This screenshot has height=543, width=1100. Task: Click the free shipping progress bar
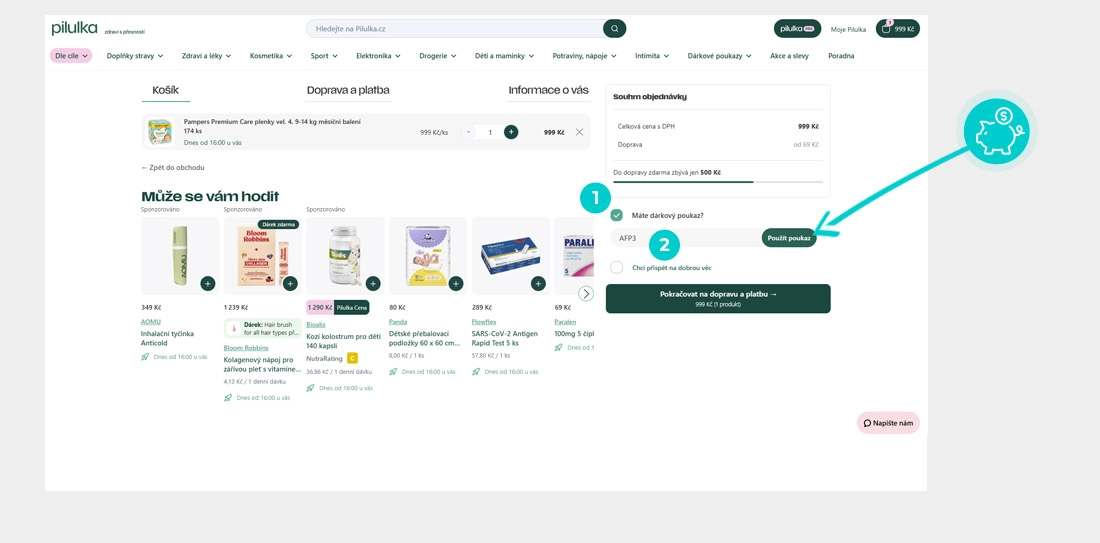tap(718, 182)
